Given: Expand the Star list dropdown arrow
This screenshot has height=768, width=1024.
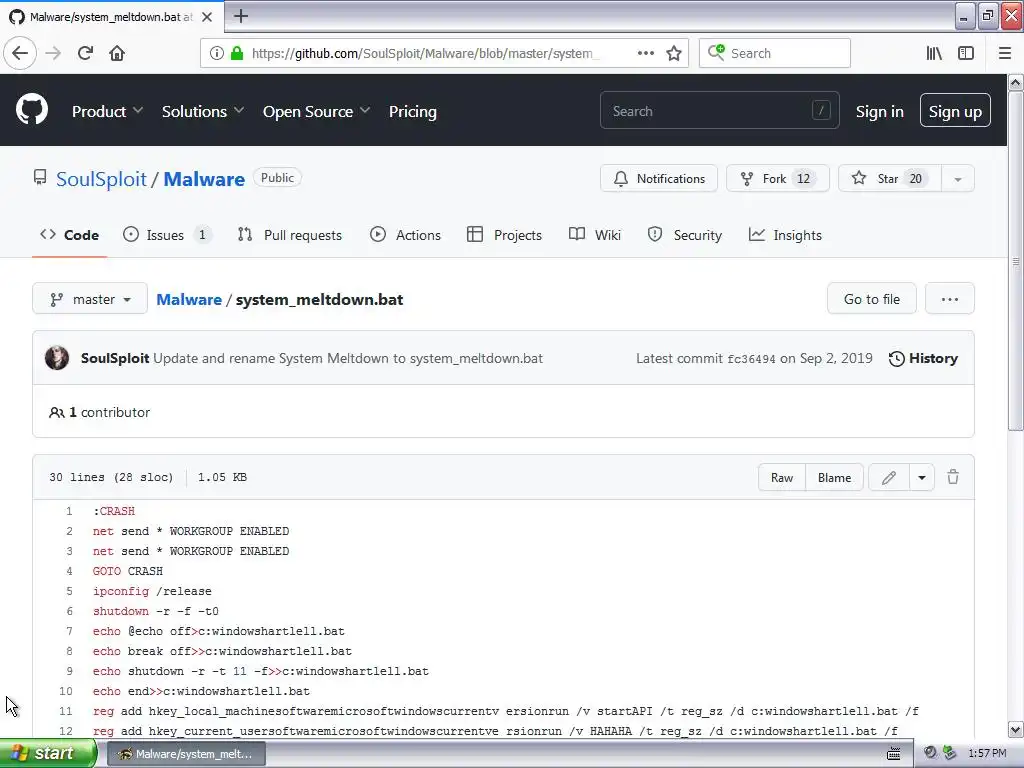Looking at the screenshot, I should pyautogui.click(x=958, y=178).
